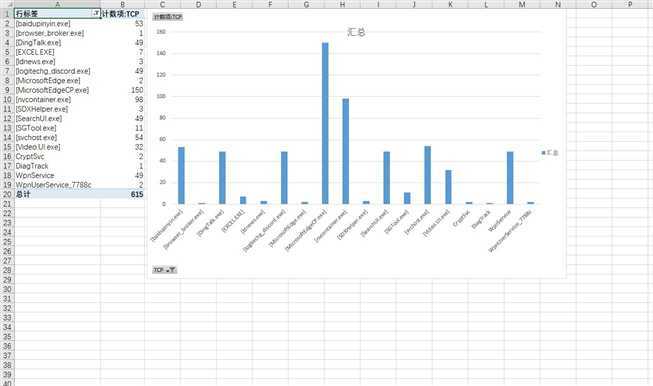Screen dimensions: 653x386
Task: Select column header N
Action: 558,4
